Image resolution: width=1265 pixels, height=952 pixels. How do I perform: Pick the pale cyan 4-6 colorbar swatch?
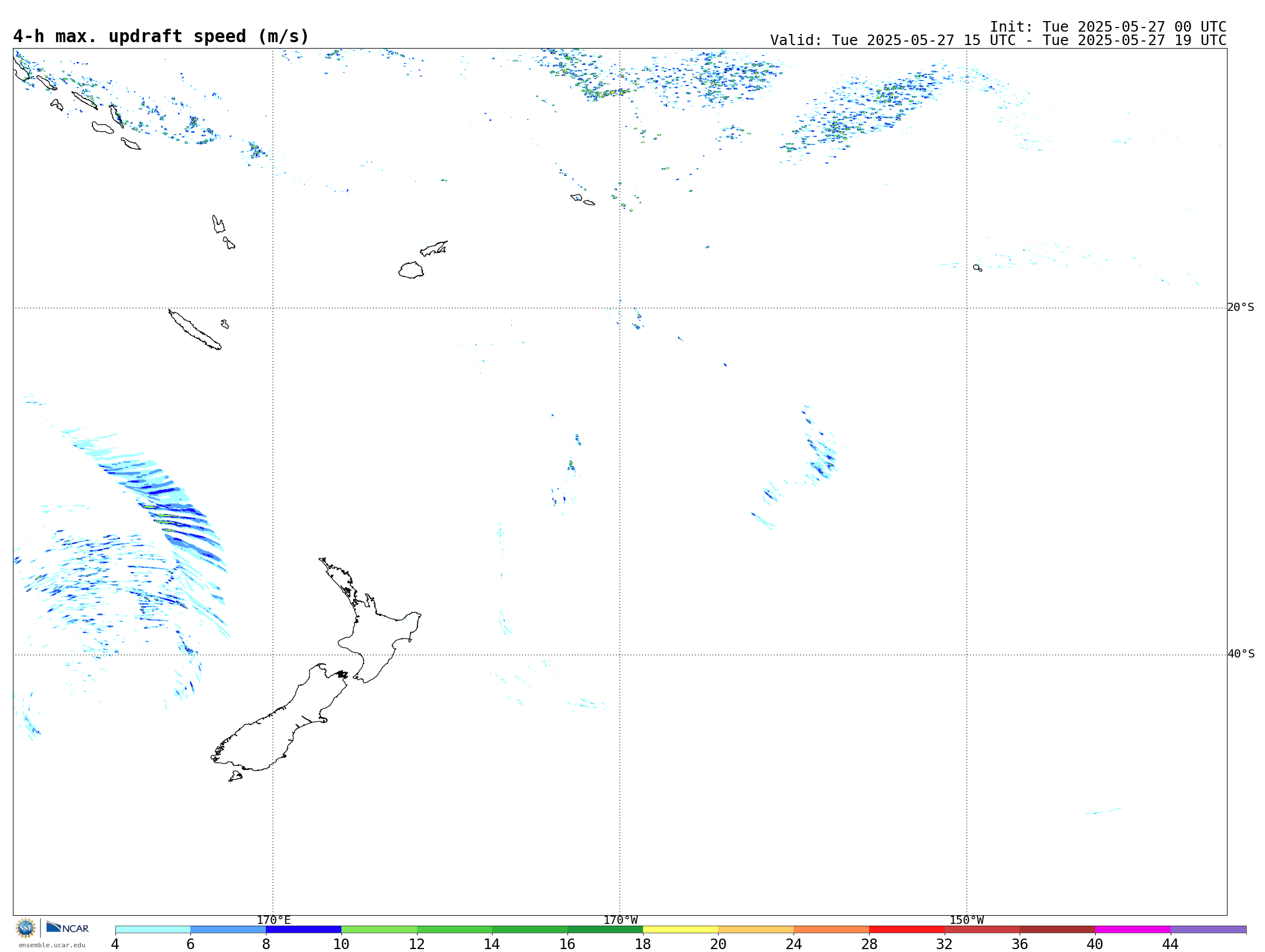(x=153, y=930)
